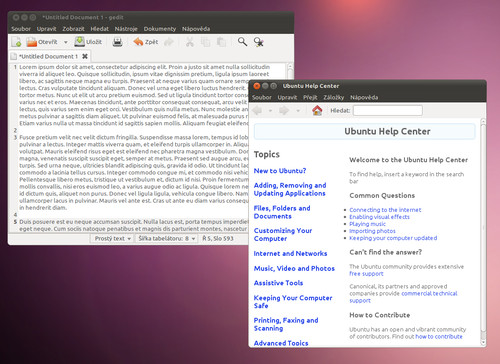Viewport: 500px width, 364px height.
Task: Print the document using the printer icon
Action: click(117, 42)
